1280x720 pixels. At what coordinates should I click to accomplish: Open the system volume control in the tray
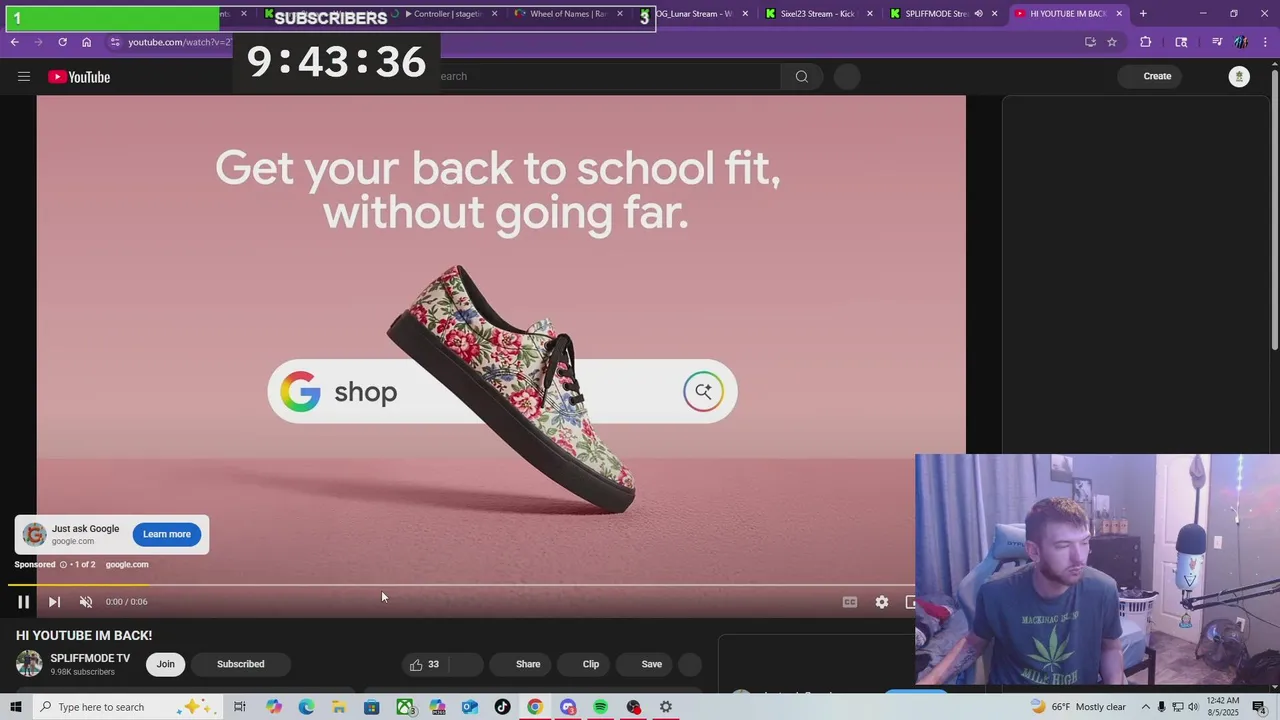coord(1193,707)
